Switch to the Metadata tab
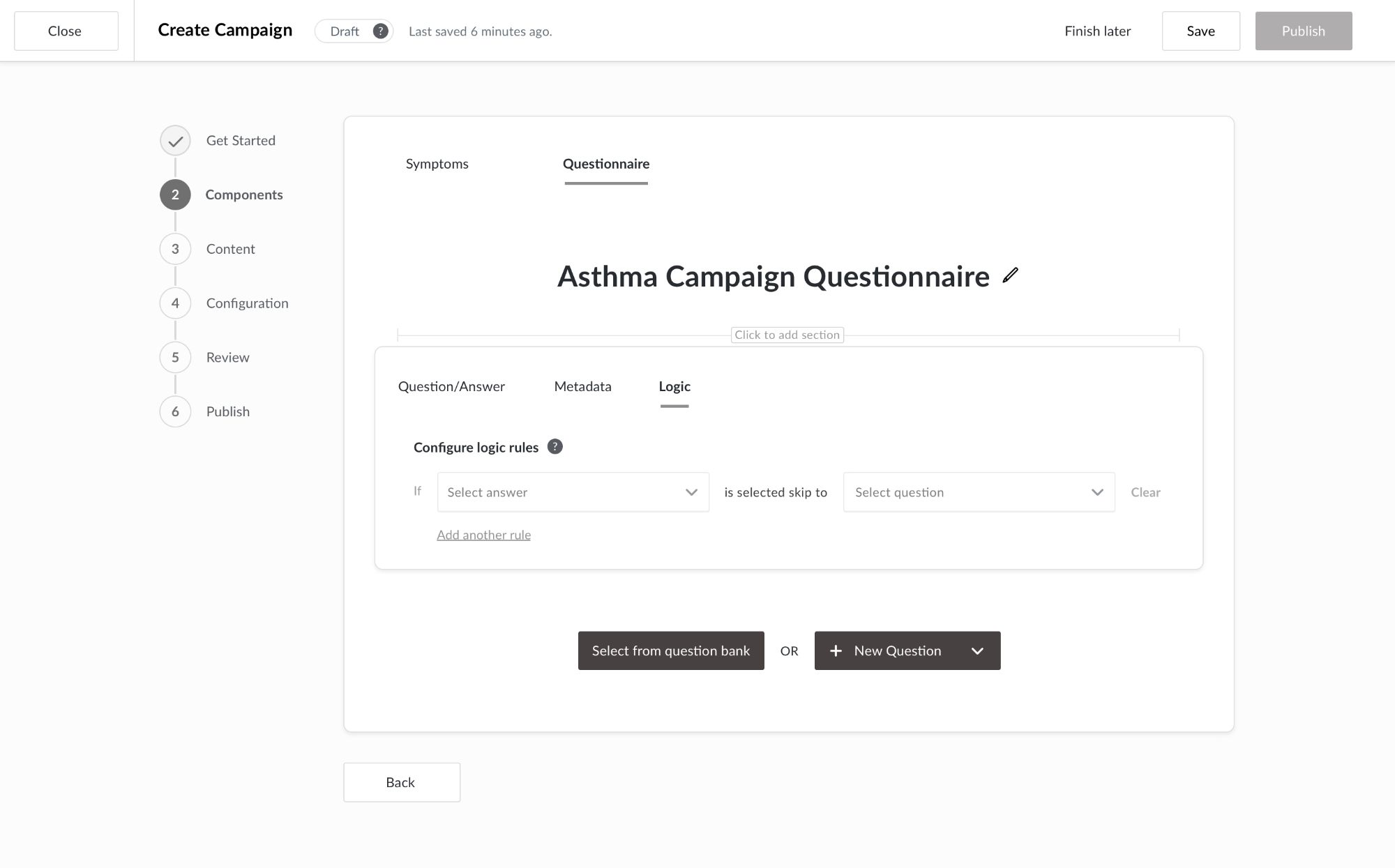 (582, 386)
